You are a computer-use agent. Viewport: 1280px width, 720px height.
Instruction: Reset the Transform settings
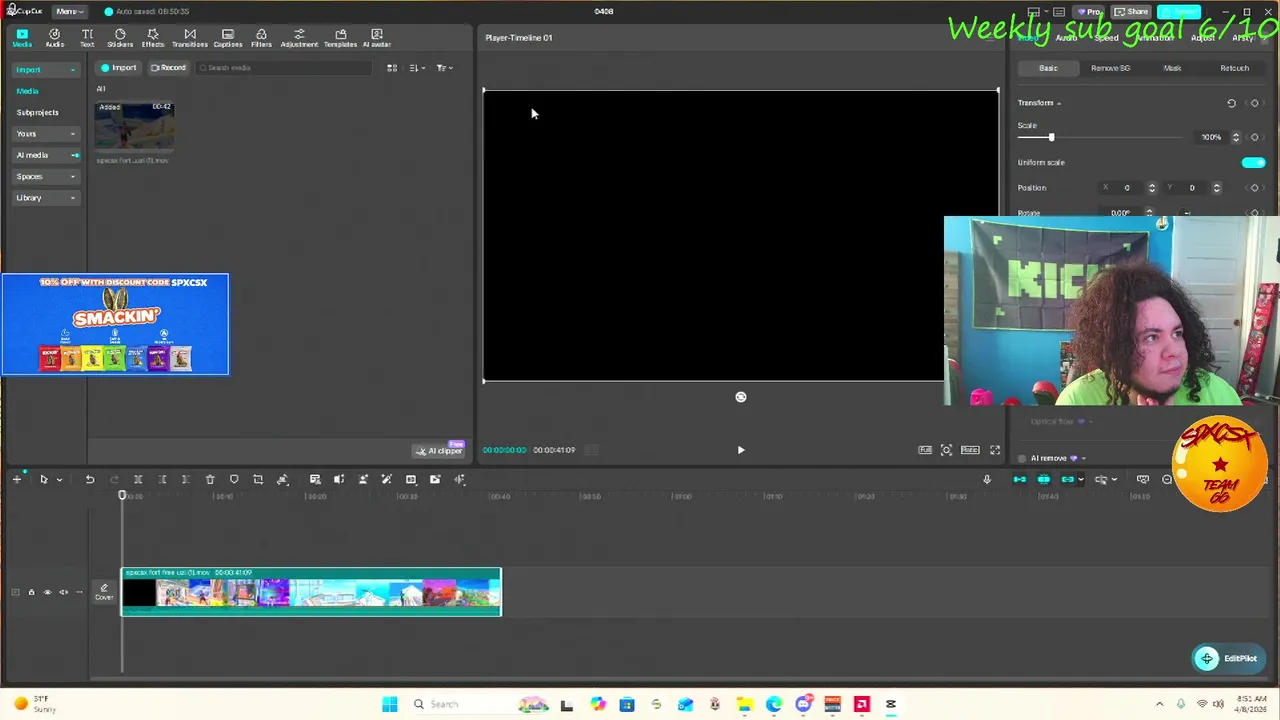click(1231, 103)
